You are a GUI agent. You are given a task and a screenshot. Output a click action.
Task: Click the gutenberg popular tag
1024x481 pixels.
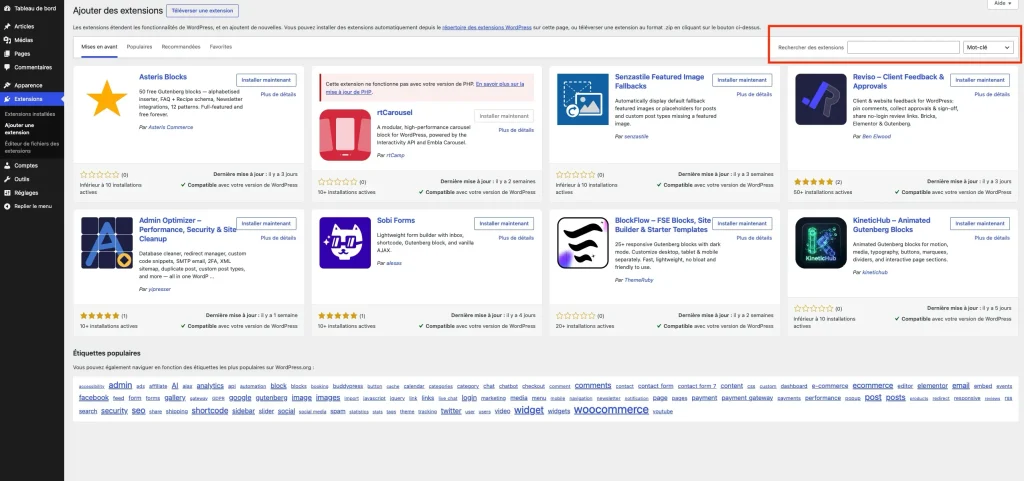coord(271,398)
